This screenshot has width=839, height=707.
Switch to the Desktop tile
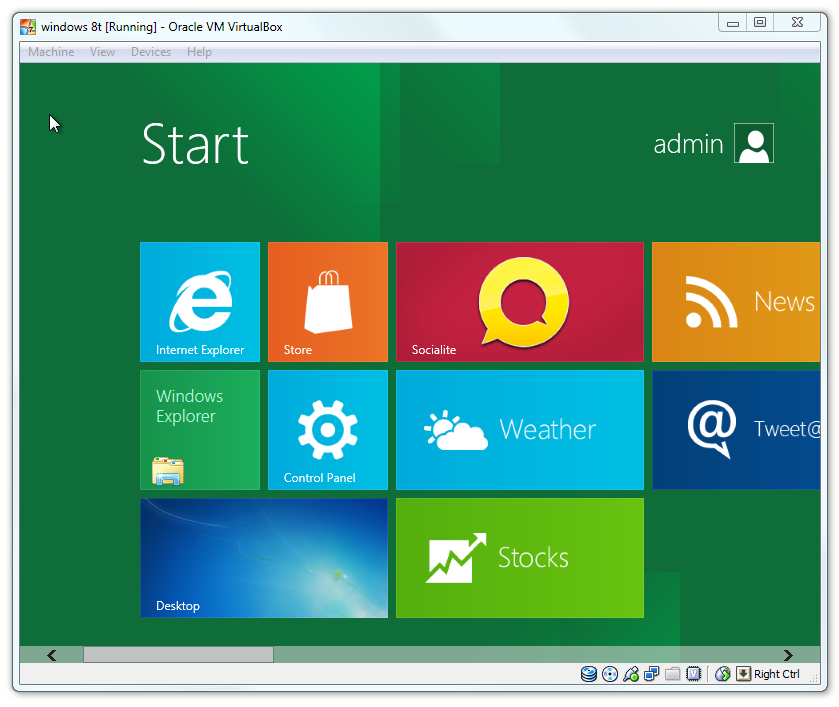(x=264, y=558)
